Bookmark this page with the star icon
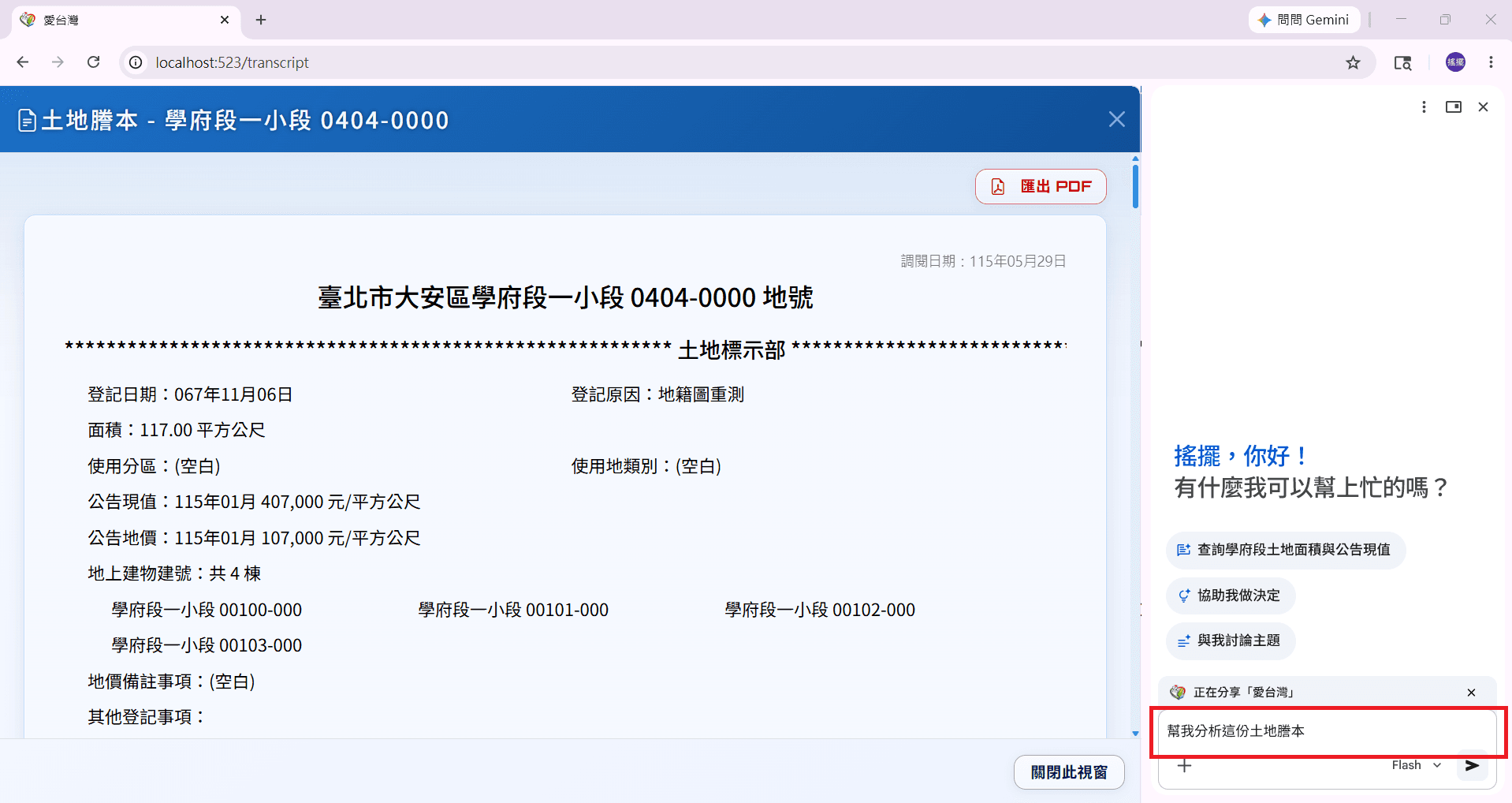 tap(1353, 62)
